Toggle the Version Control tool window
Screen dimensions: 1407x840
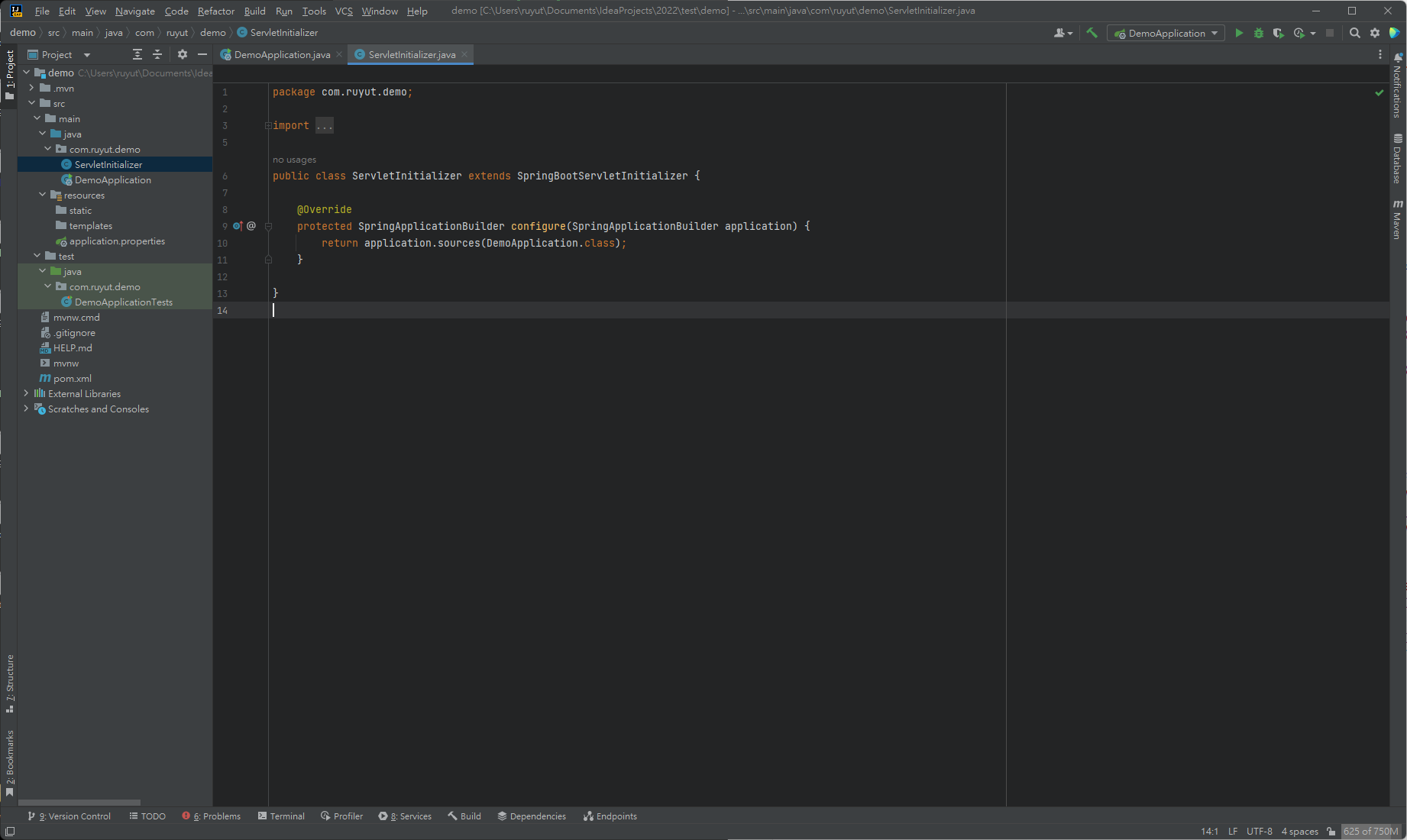(x=69, y=816)
